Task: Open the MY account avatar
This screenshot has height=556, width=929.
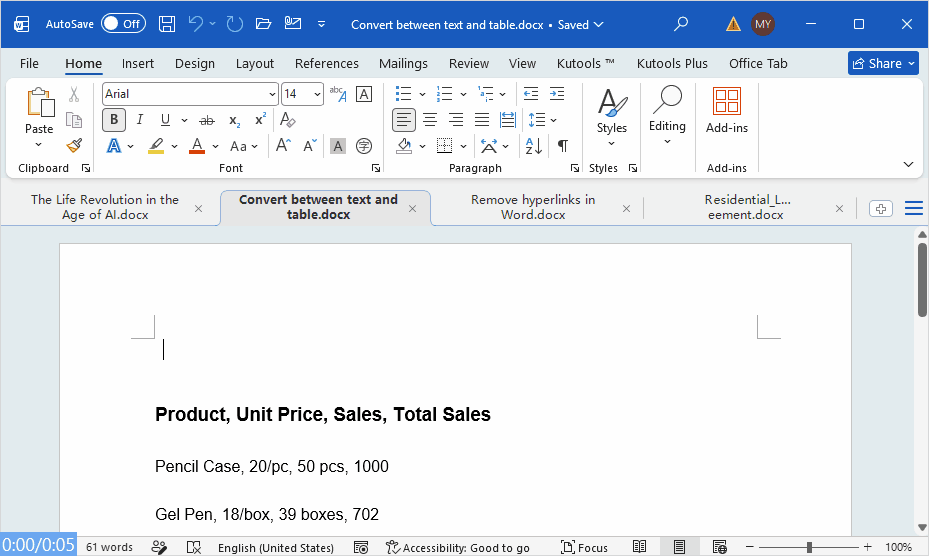Action: click(763, 24)
